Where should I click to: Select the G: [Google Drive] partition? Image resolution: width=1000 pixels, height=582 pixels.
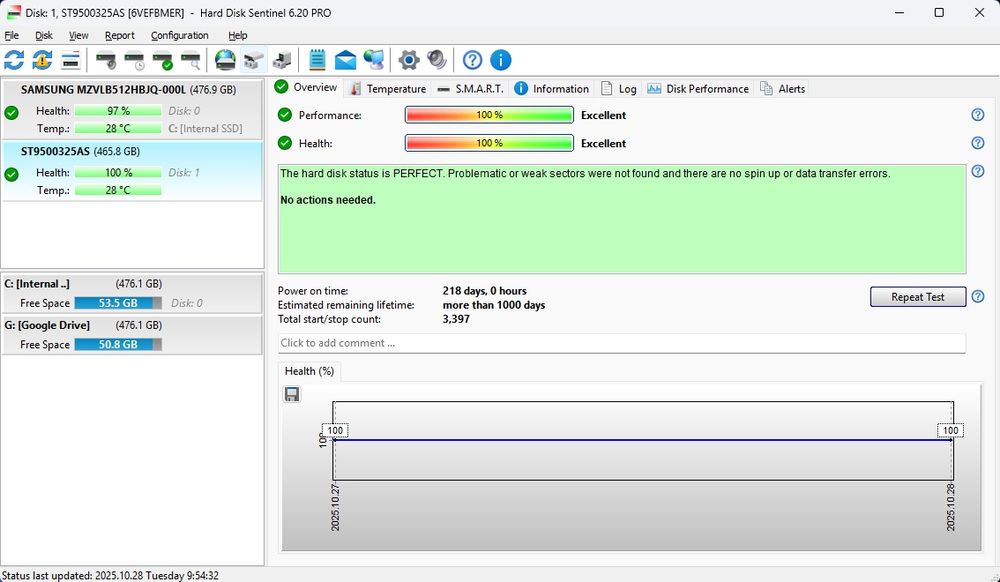pos(133,335)
